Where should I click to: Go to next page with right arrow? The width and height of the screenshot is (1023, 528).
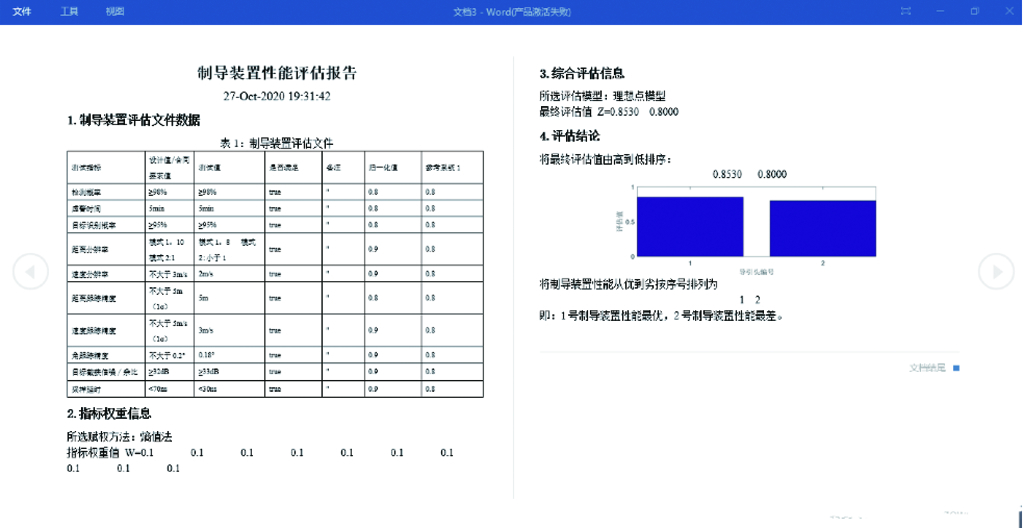pos(995,270)
